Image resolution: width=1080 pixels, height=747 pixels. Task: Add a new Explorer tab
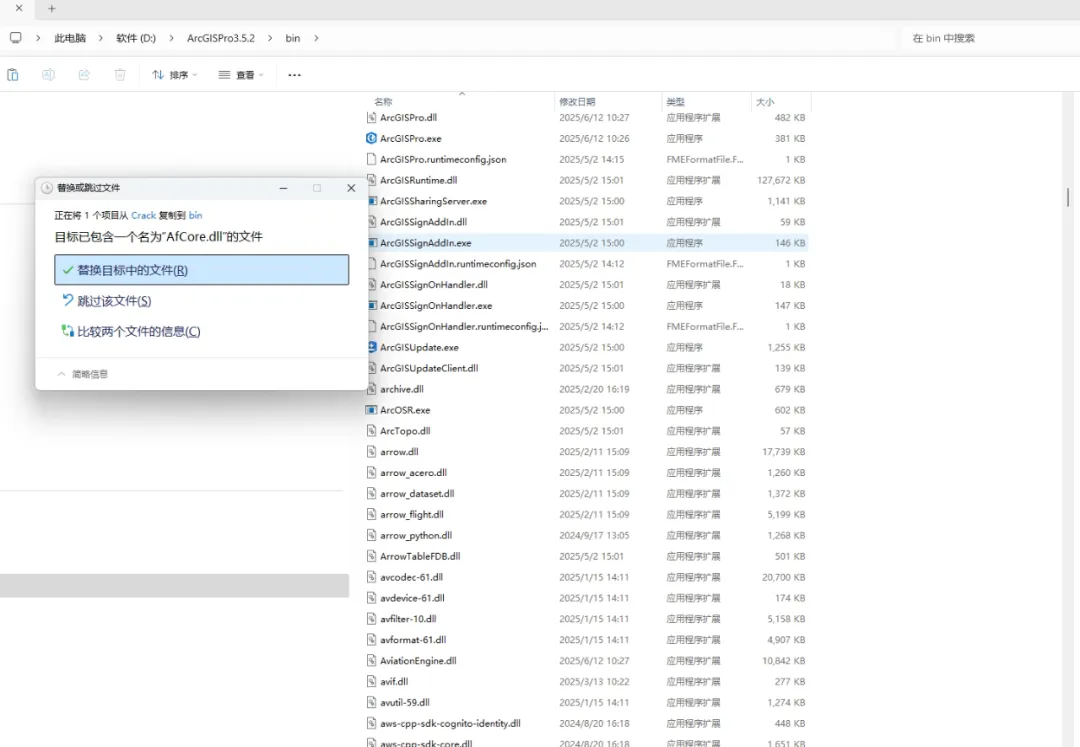(52, 8)
